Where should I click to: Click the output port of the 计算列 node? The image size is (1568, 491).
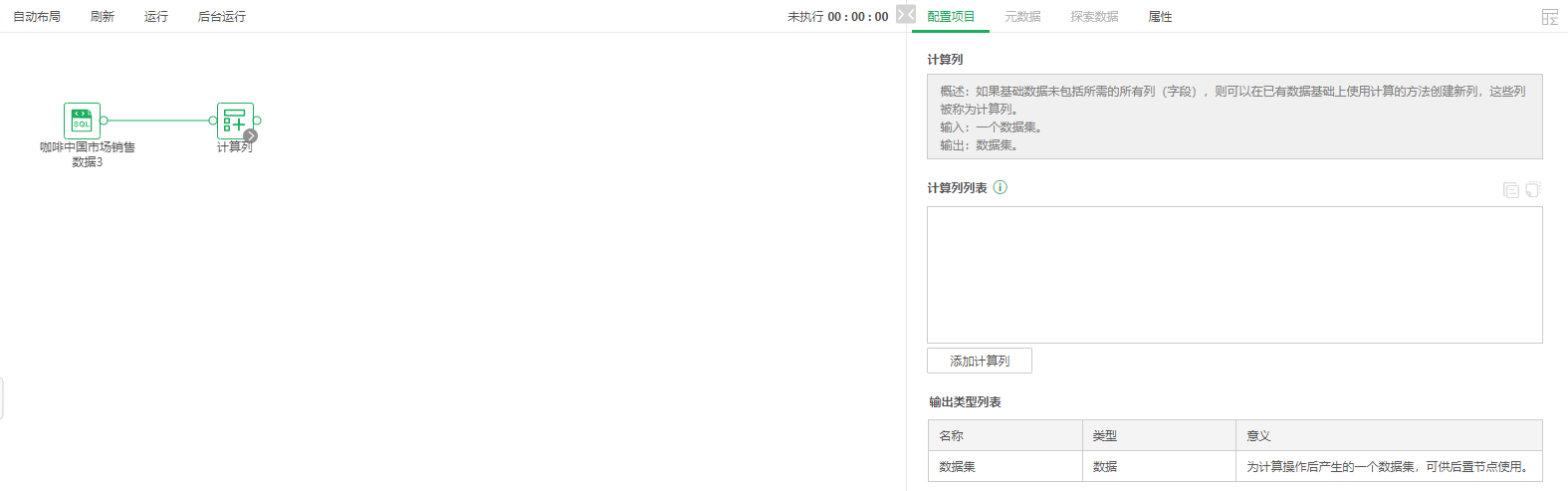(258, 121)
